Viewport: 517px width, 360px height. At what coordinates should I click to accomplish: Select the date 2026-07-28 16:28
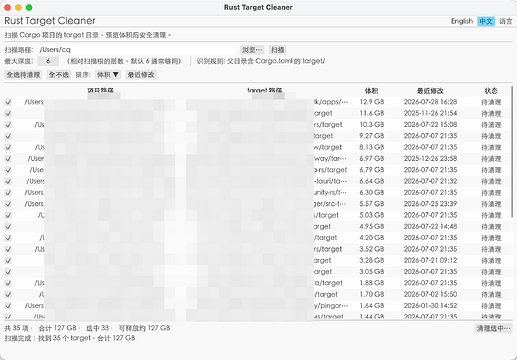coord(430,102)
